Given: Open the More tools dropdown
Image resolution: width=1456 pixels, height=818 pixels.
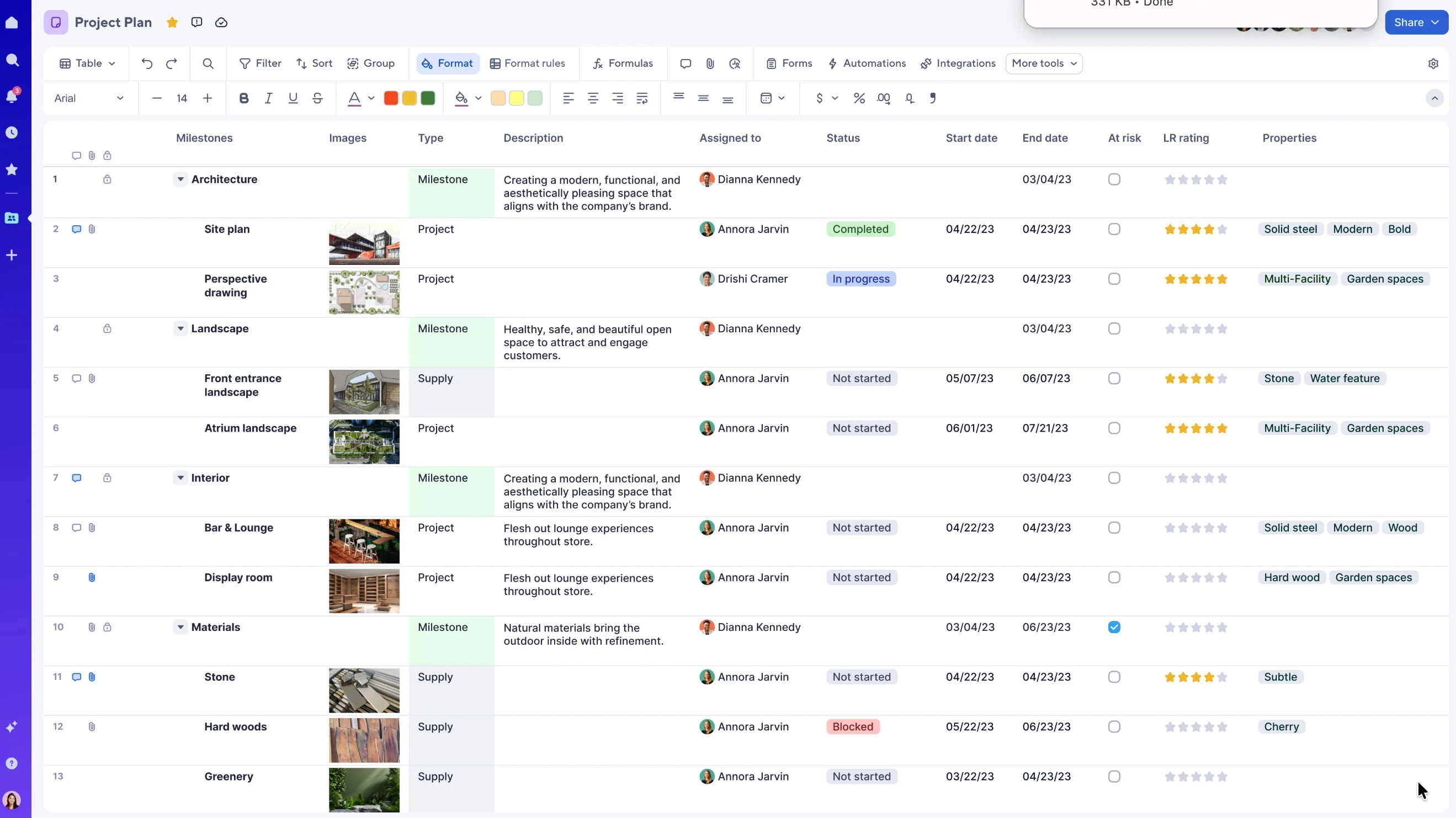Looking at the screenshot, I should click(1044, 63).
